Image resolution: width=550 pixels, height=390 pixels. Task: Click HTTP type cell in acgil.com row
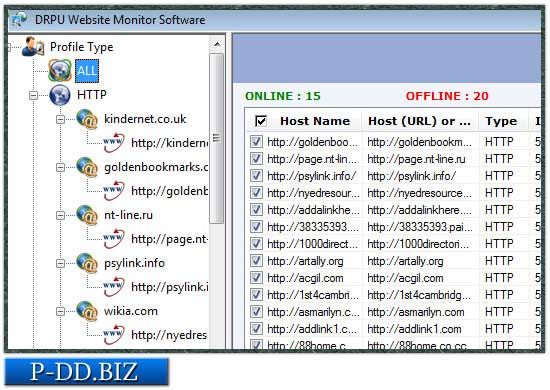(499, 278)
